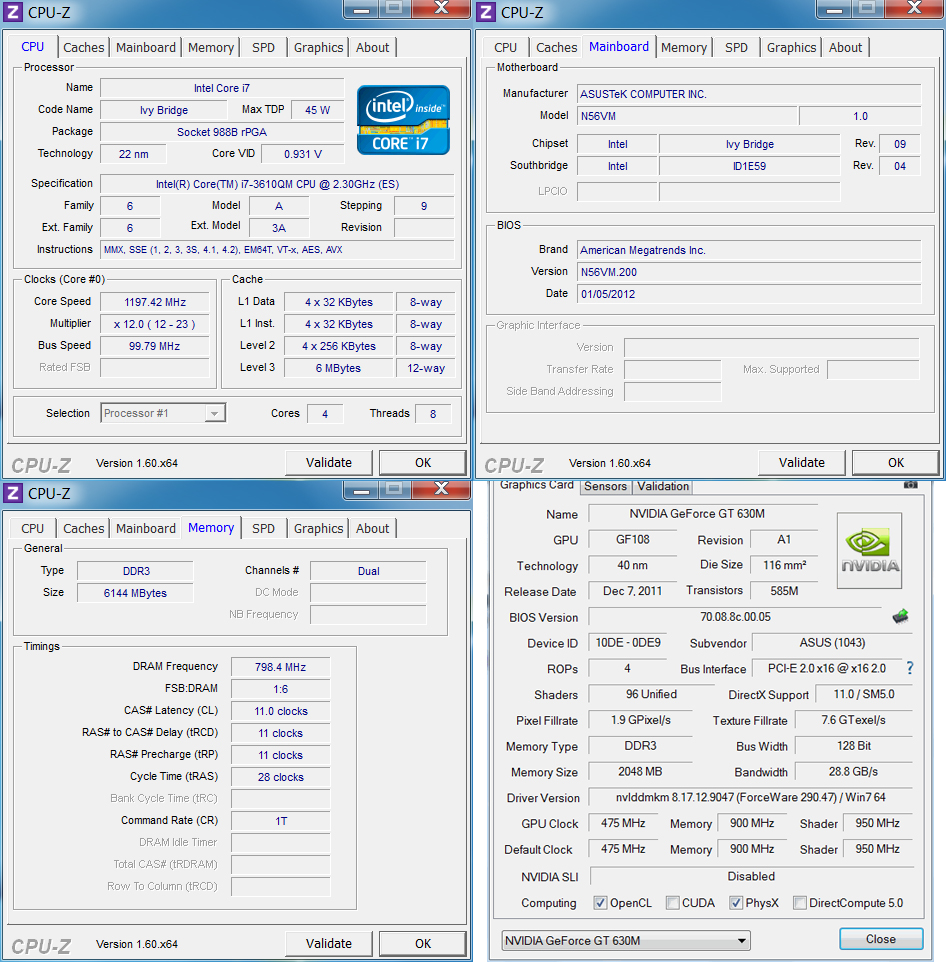Save BIOS using the chip icon beside BIOS Version
Viewport: 946px width, 962px height.
point(900,616)
